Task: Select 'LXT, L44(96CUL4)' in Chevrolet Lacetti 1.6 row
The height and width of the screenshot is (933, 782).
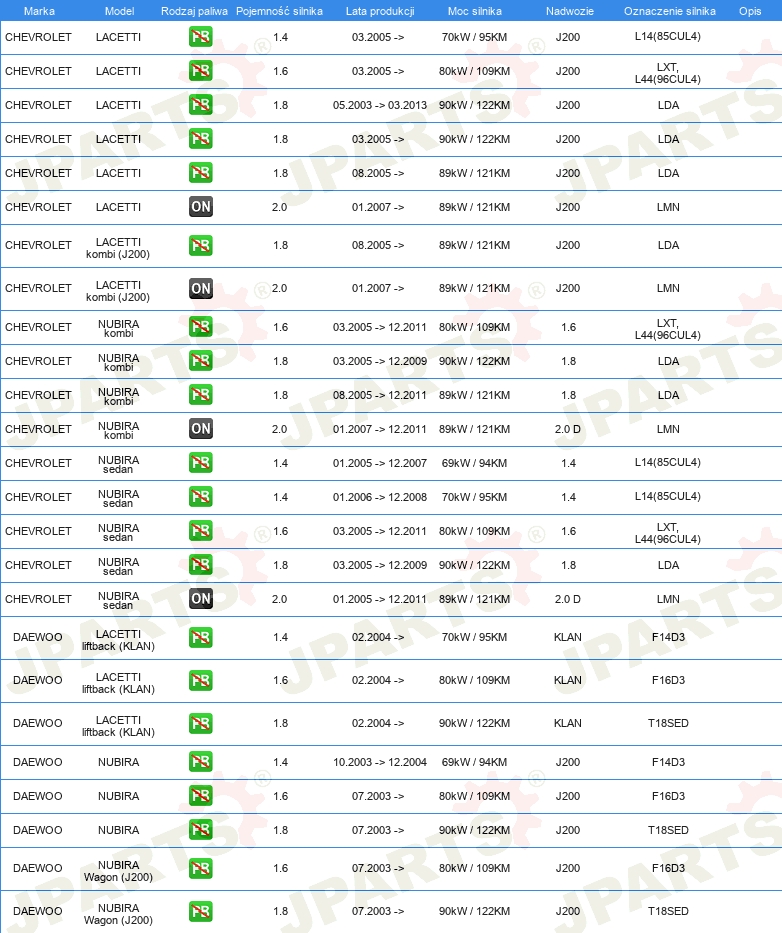Action: [x=668, y=73]
